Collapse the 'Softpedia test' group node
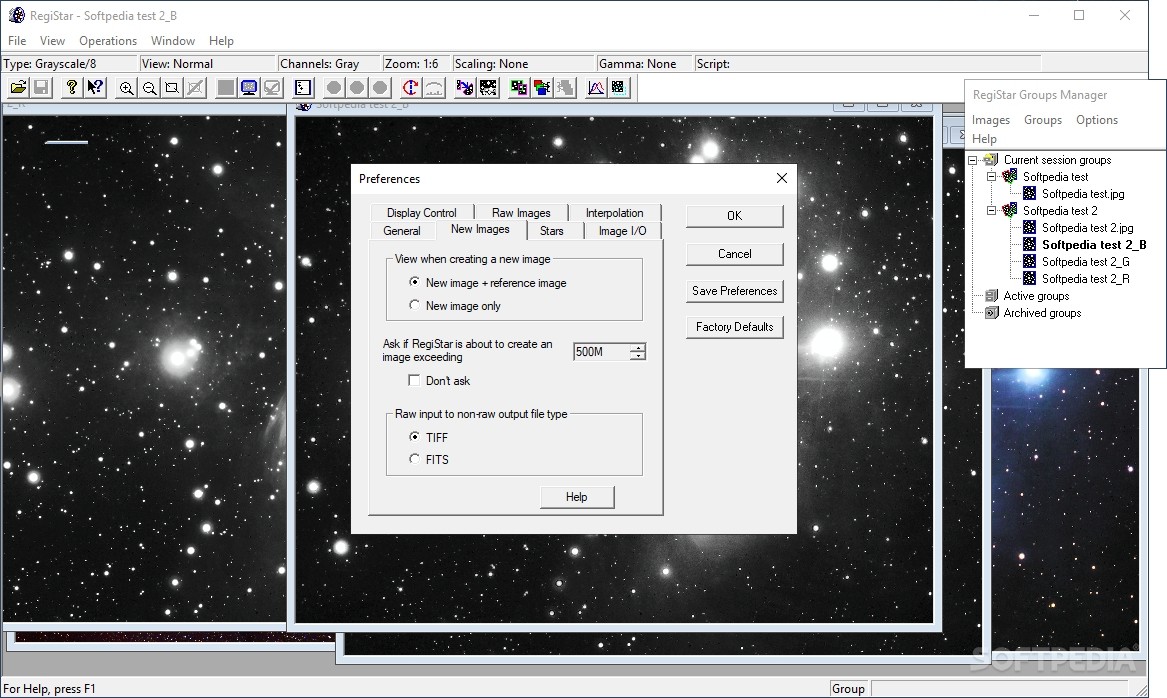Image resolution: width=1167 pixels, height=698 pixels. point(991,177)
